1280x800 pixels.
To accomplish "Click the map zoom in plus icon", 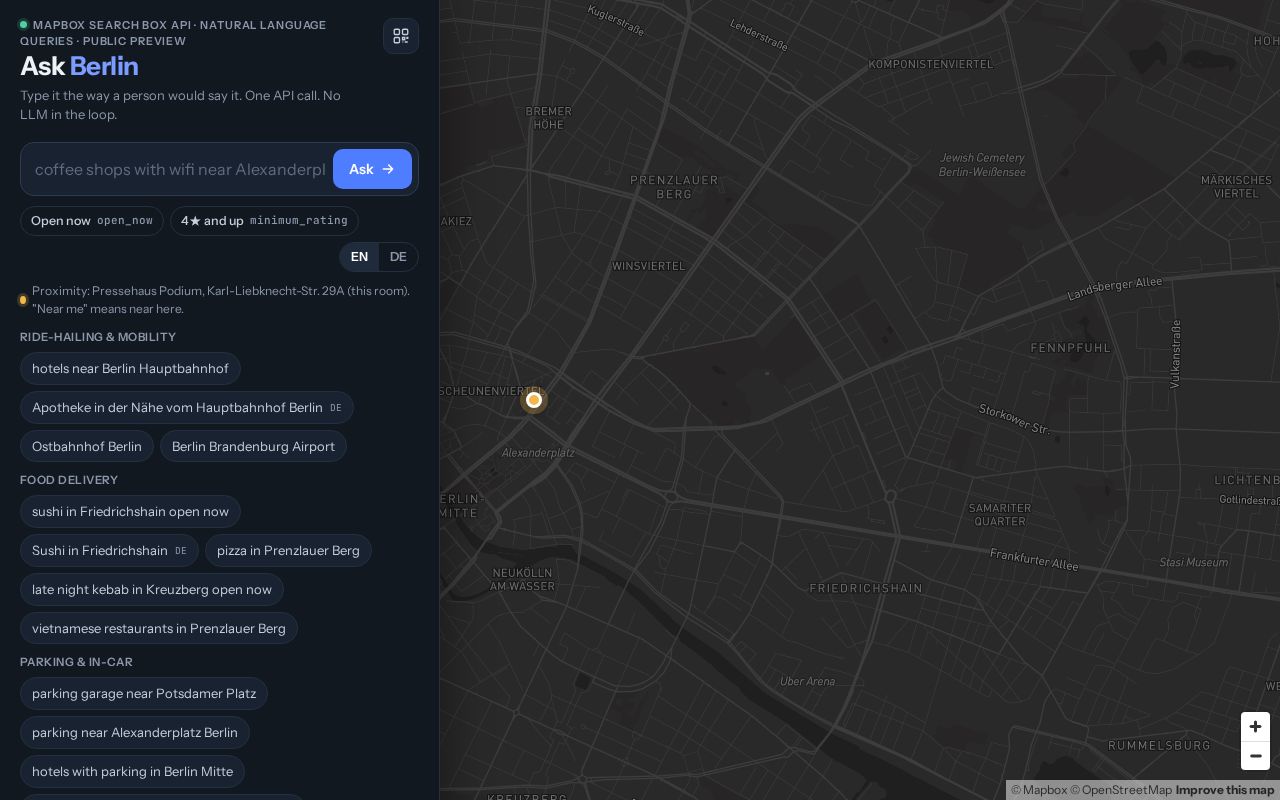I will 1255,727.
